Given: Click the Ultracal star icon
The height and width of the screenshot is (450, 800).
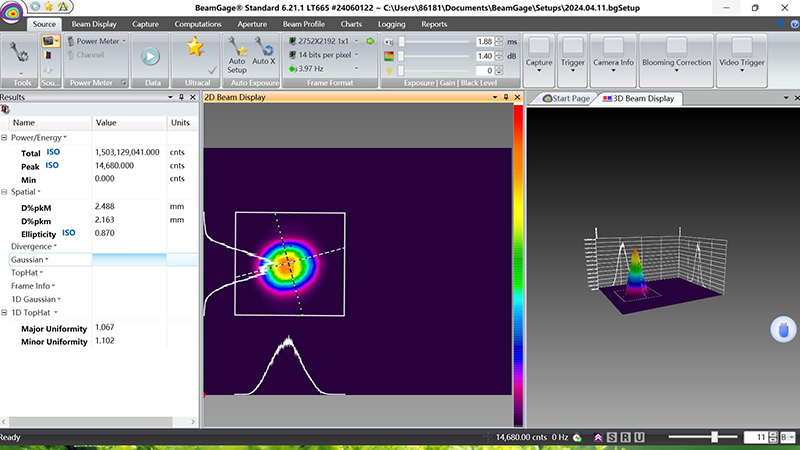Looking at the screenshot, I should [x=195, y=47].
